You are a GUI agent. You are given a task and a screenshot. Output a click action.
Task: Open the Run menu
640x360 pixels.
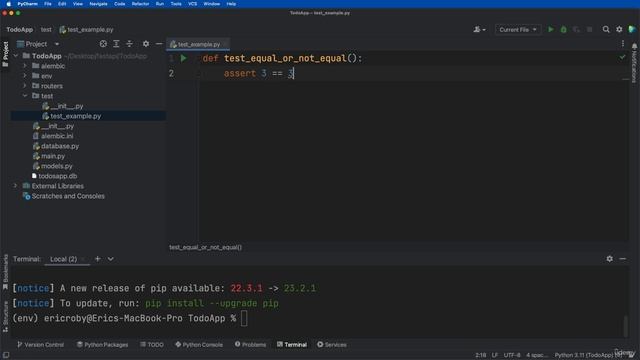point(160,4)
